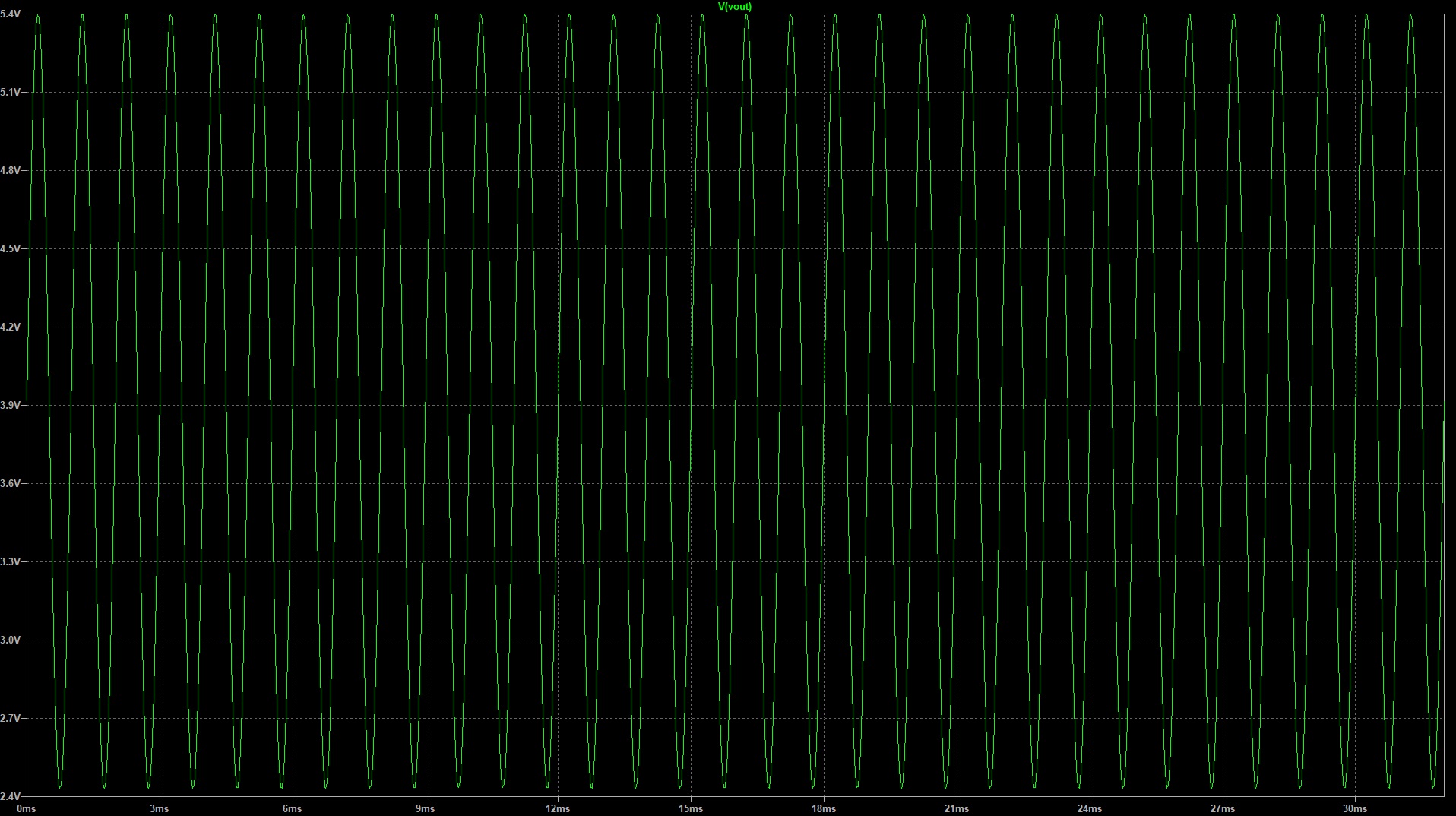
Task: Click the 15ms time axis label
Action: pos(691,808)
